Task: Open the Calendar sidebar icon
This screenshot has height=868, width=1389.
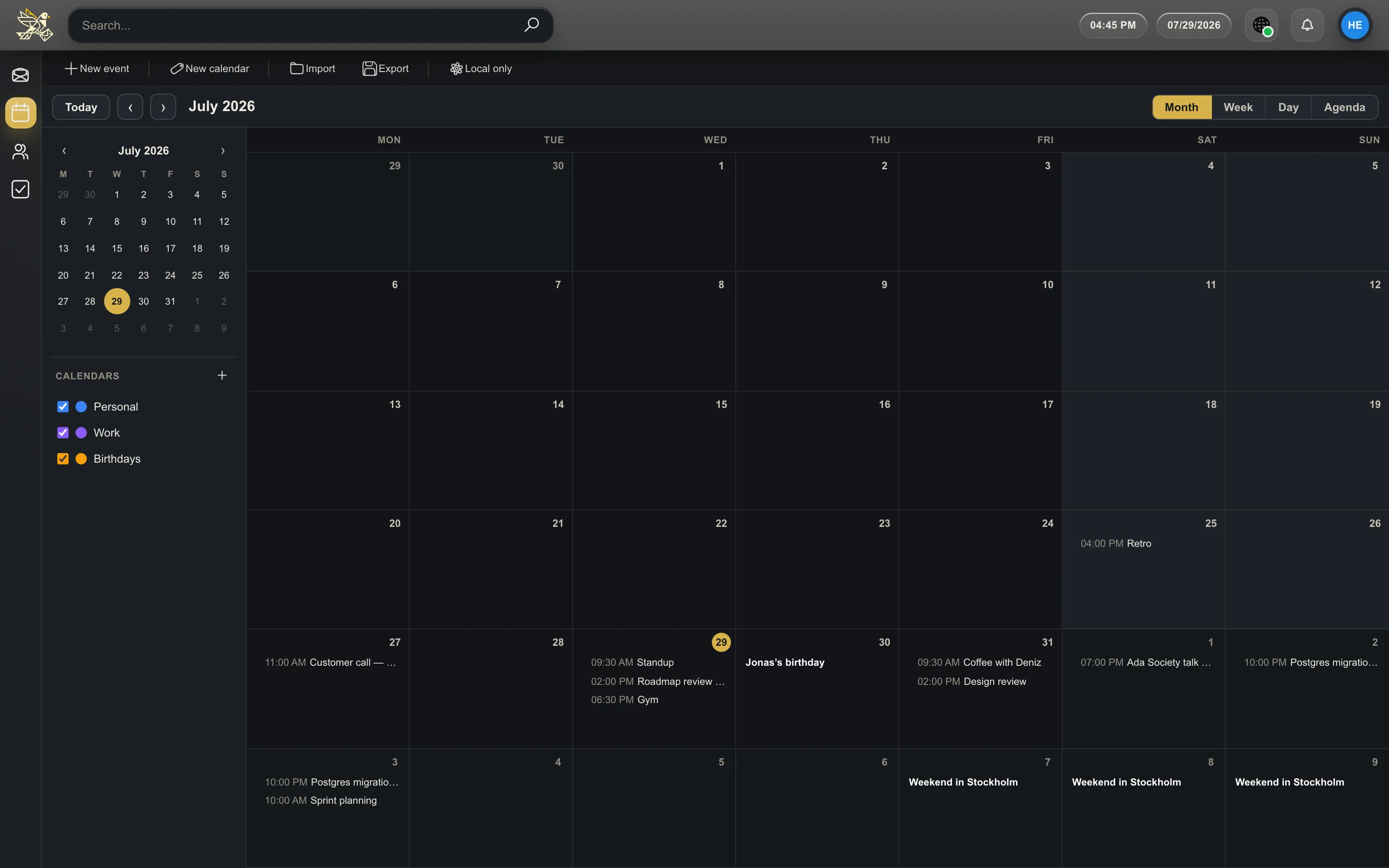Action: tap(21, 112)
